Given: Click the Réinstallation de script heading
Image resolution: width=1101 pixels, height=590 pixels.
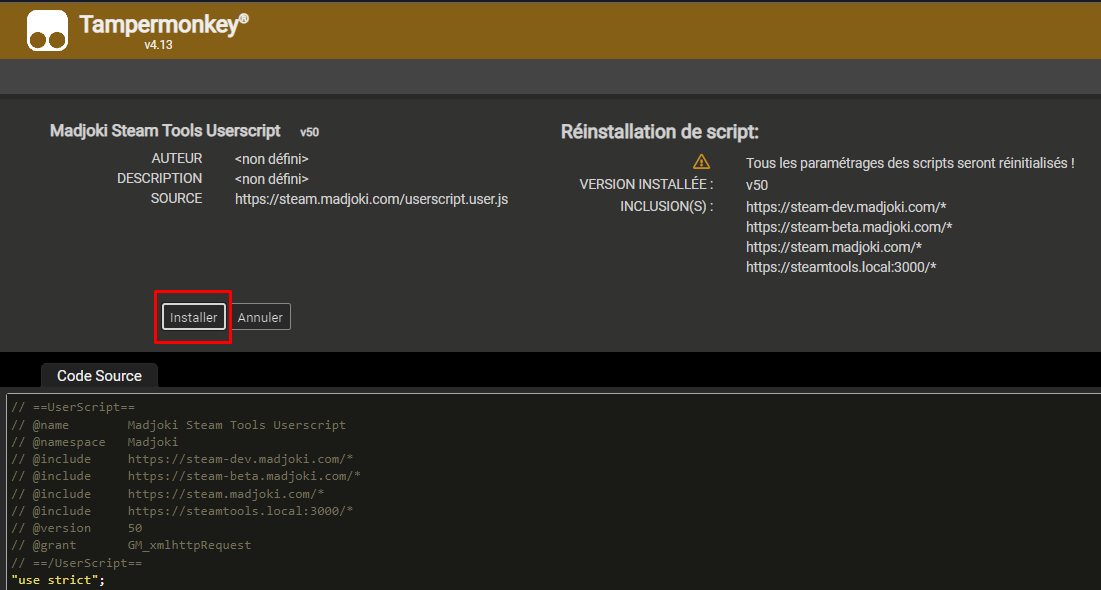Looking at the screenshot, I should tap(660, 132).
